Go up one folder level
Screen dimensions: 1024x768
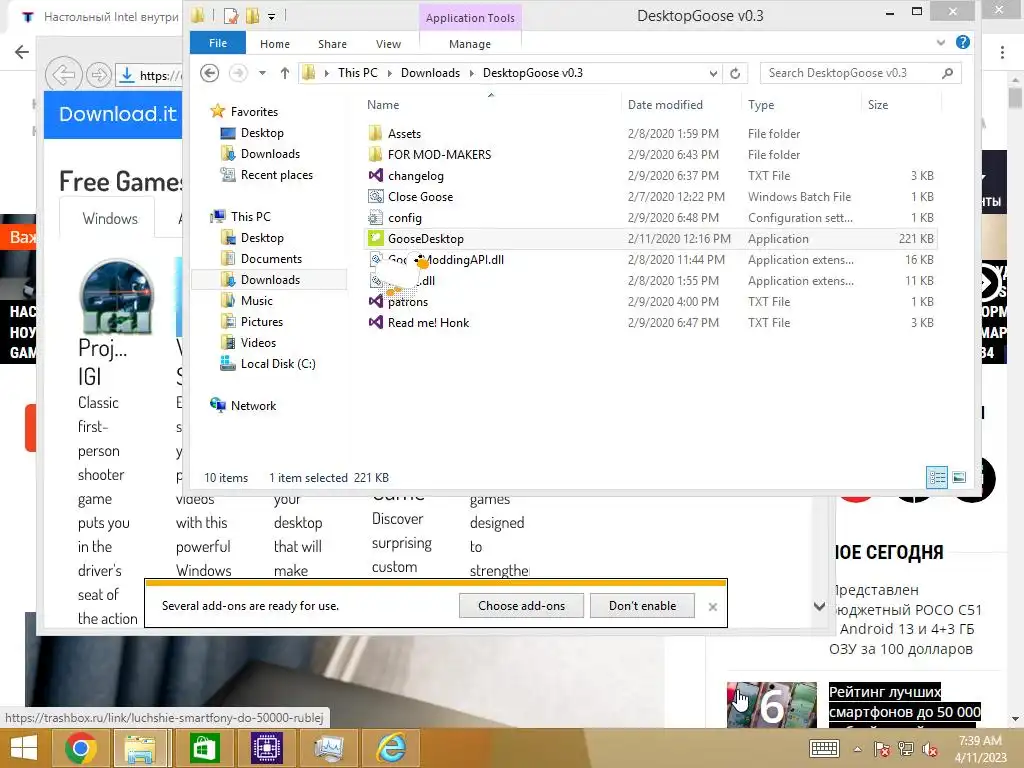pos(285,73)
